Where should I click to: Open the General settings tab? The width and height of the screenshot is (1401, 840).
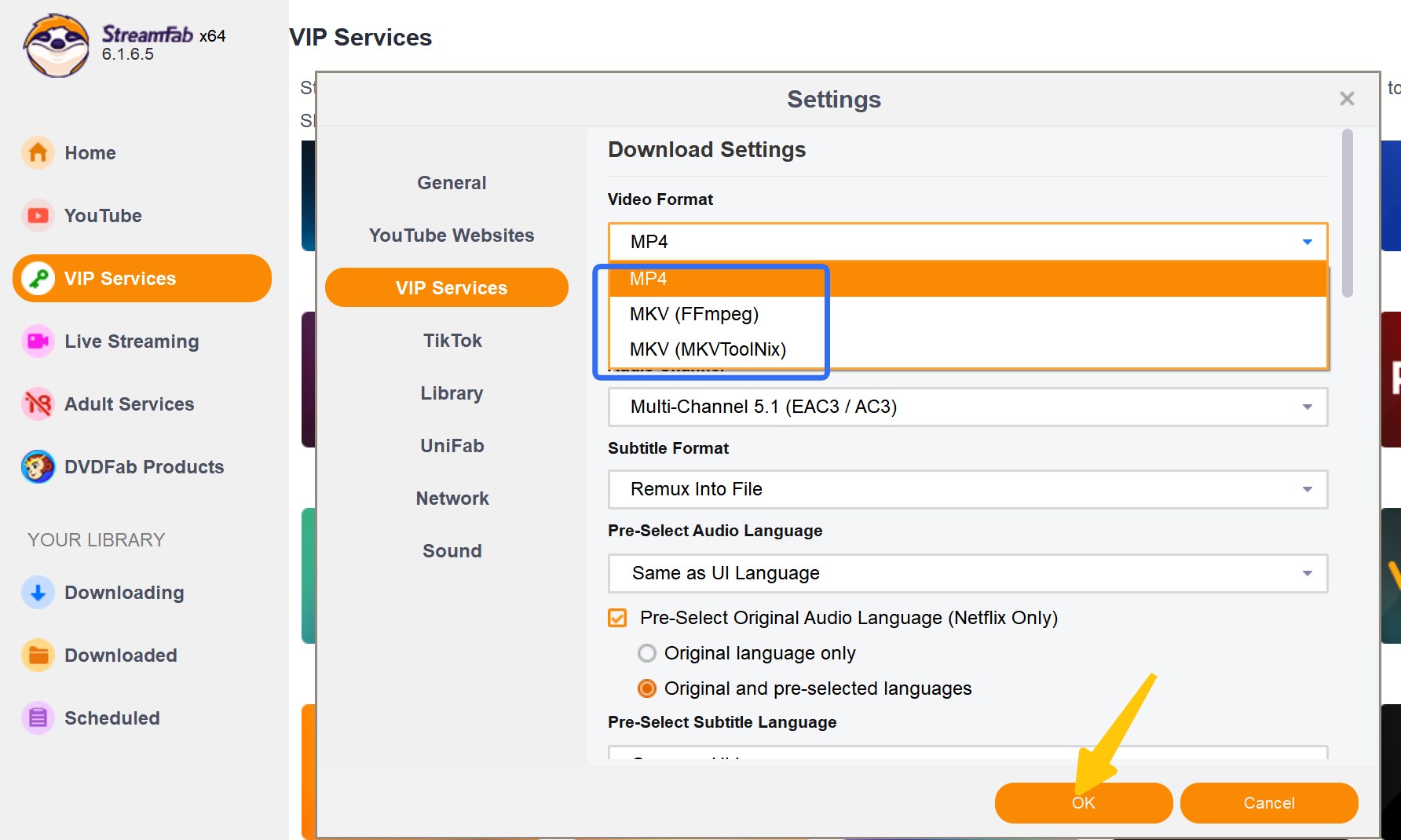pyautogui.click(x=452, y=183)
